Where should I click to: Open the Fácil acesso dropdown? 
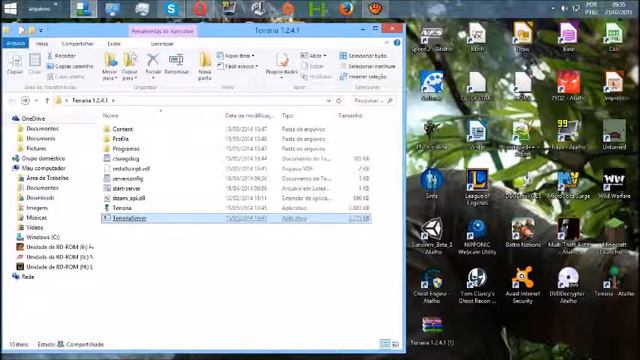click(238, 66)
